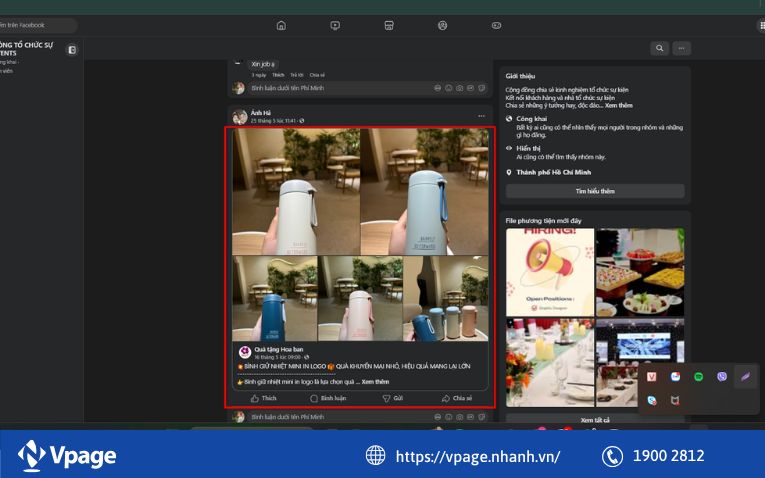Click the comment box above Ánh Hà's post

(368, 88)
